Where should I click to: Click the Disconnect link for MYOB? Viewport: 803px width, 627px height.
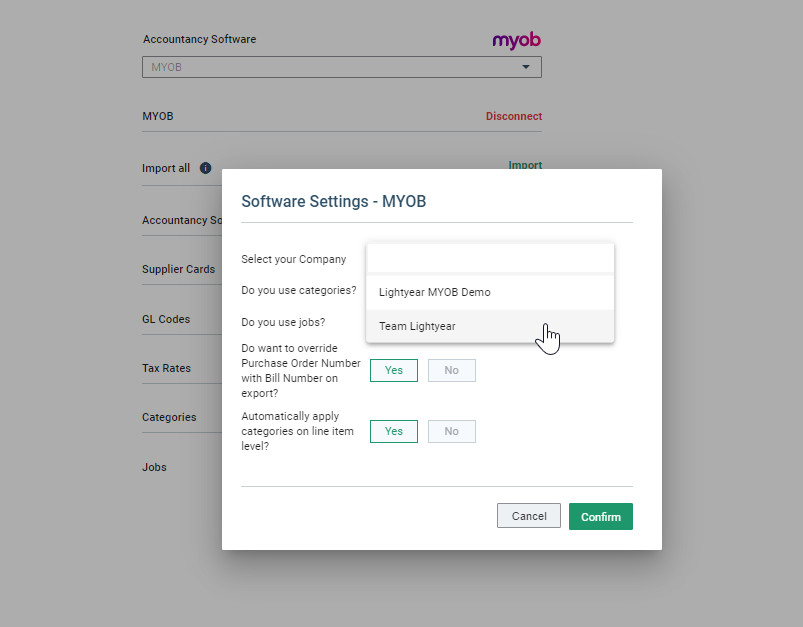click(513, 116)
